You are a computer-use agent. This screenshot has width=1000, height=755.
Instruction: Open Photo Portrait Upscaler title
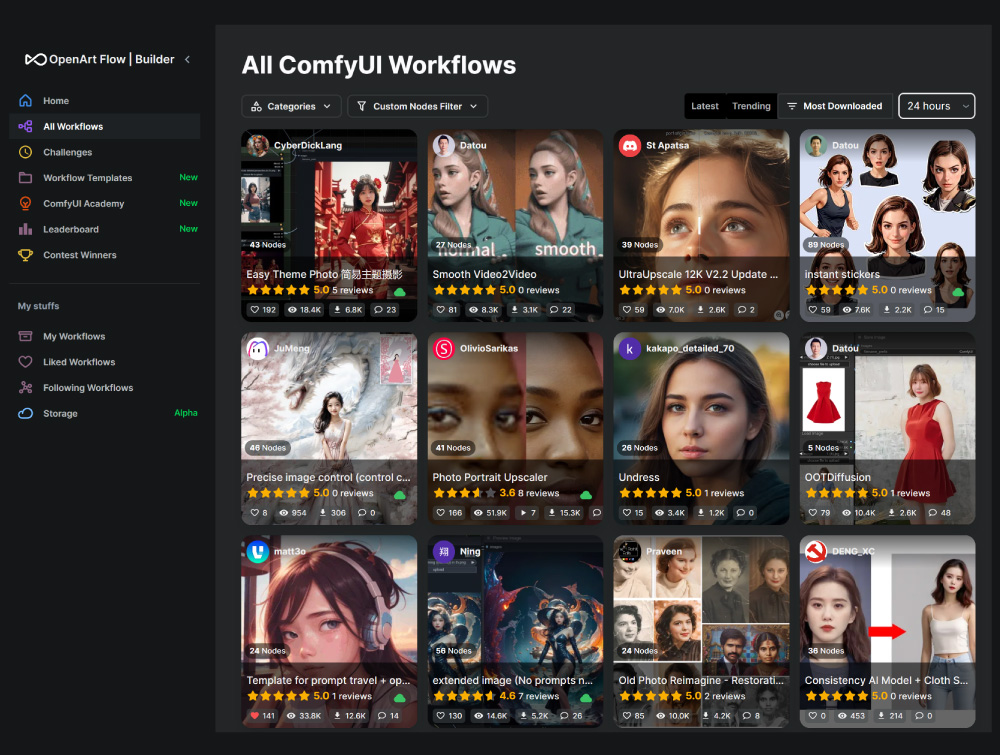pyautogui.click(x=490, y=477)
